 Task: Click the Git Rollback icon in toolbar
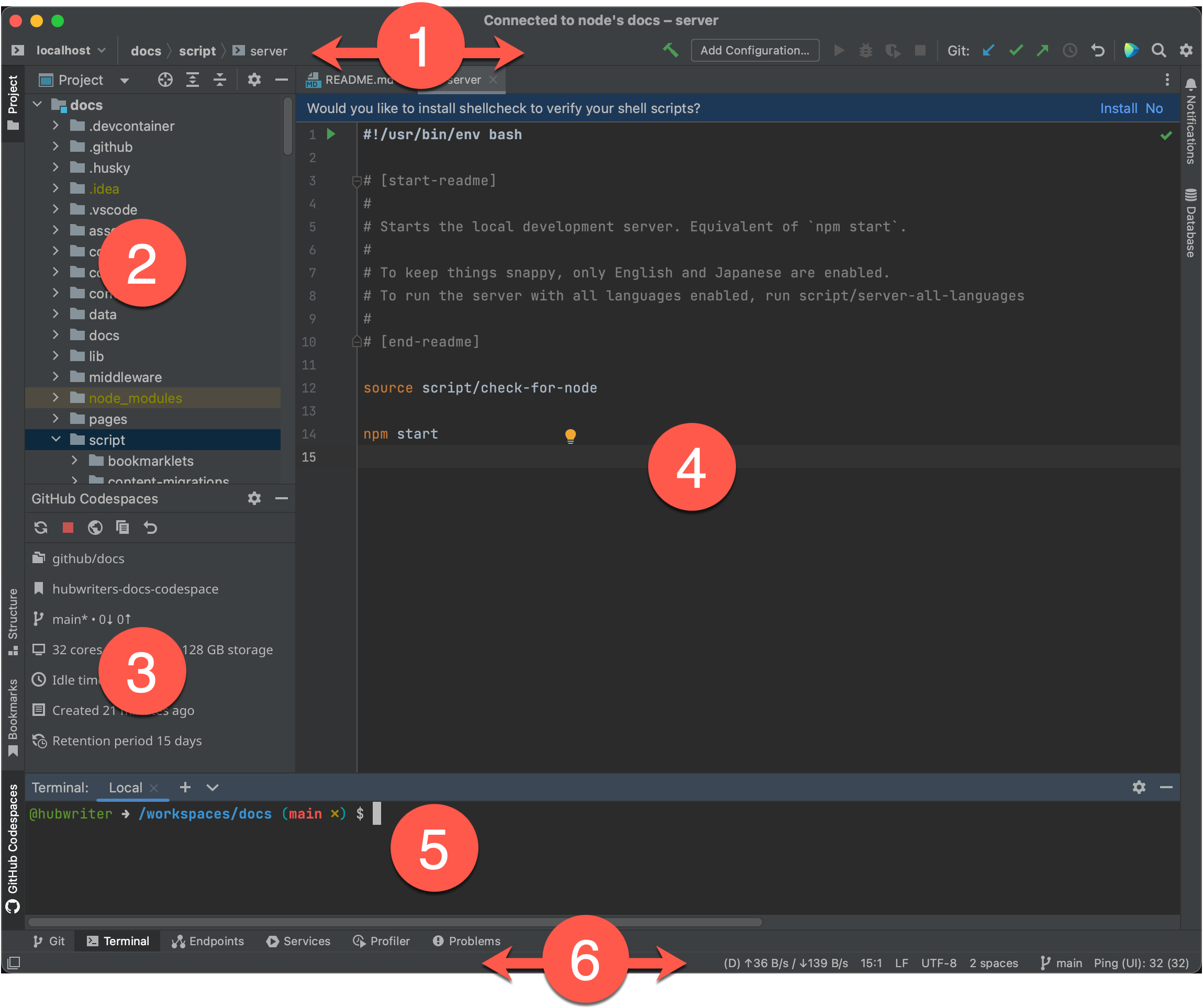click(x=1098, y=50)
